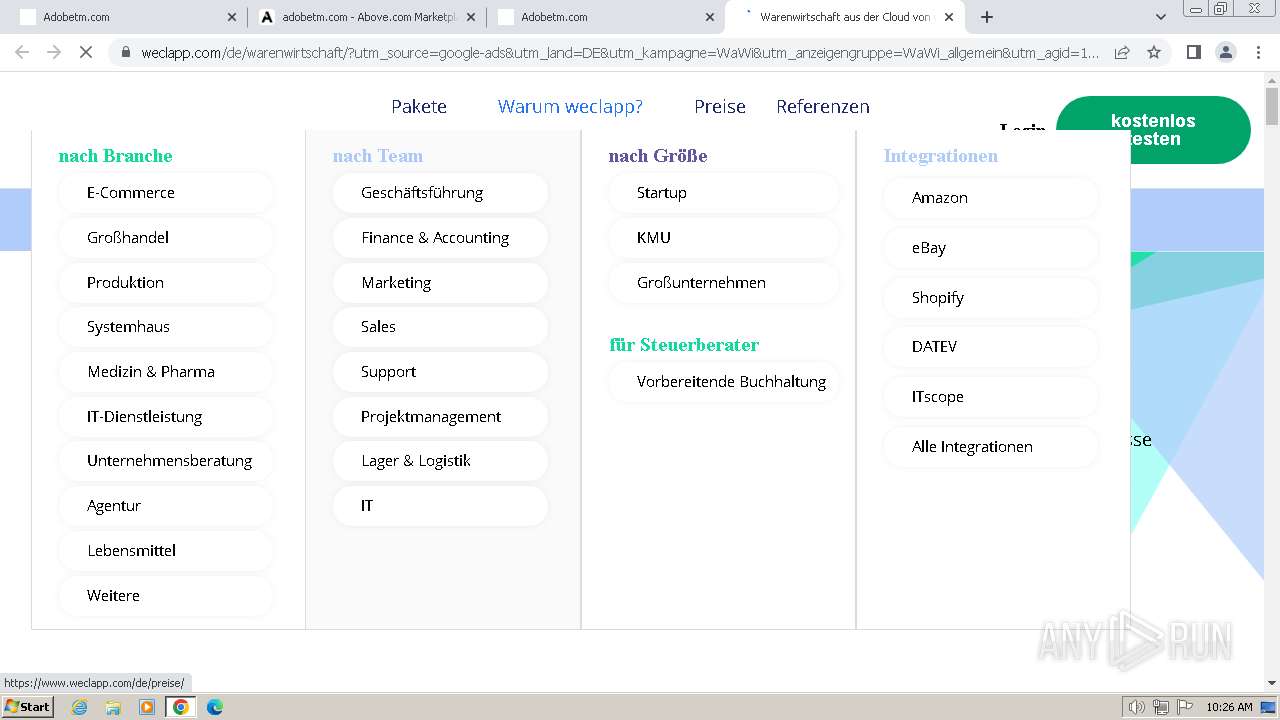Image resolution: width=1280 pixels, height=720 pixels.
Task: Select E-Commerce under nach Branche
Action: pos(166,193)
